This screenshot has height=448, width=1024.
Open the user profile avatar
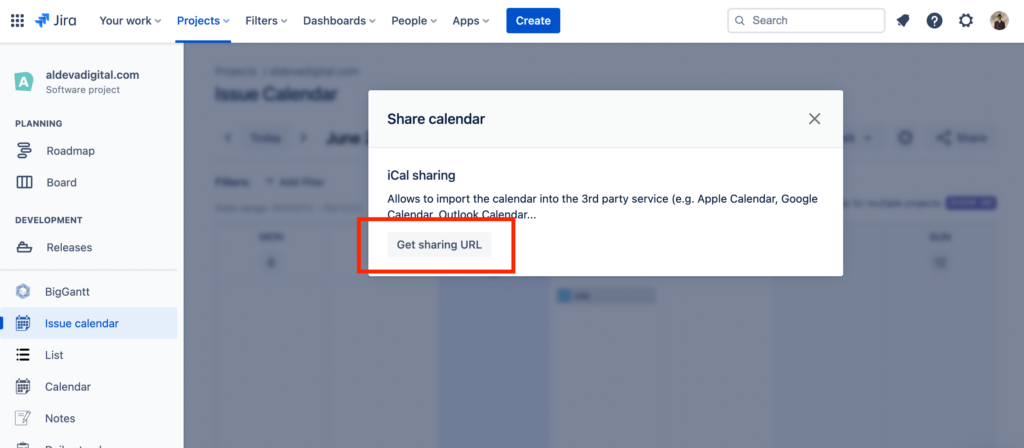999,21
